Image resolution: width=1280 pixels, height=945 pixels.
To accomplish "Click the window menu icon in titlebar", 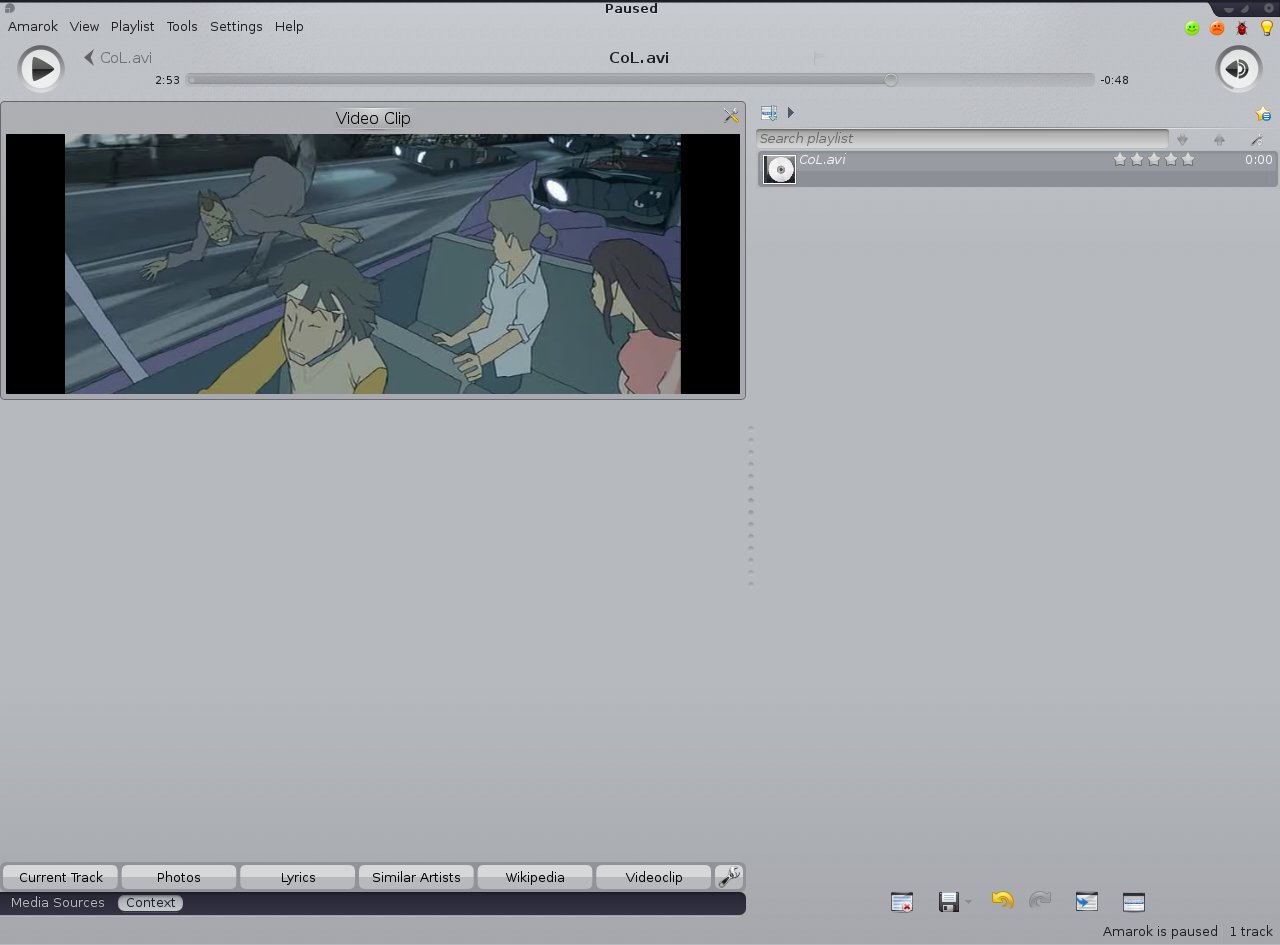I will 9,8.
